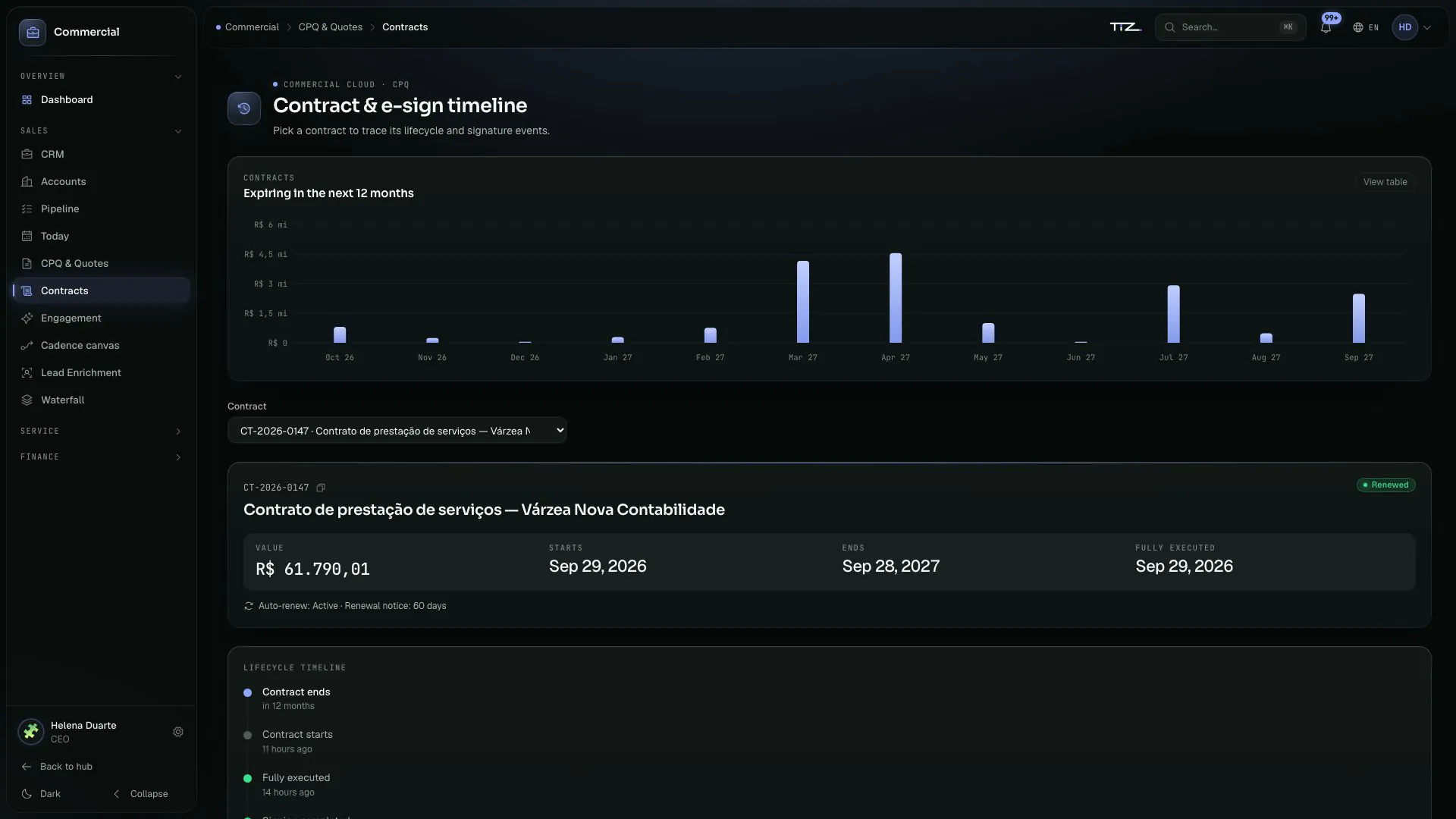Click Helena Duarte profile name
1456x819 pixels.
click(x=83, y=725)
